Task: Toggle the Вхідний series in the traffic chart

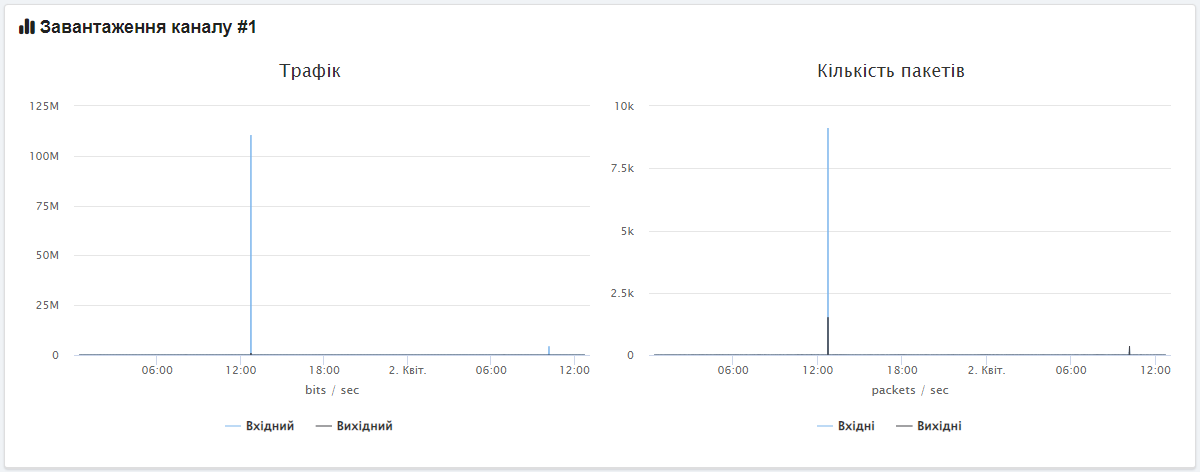Action: point(269,426)
